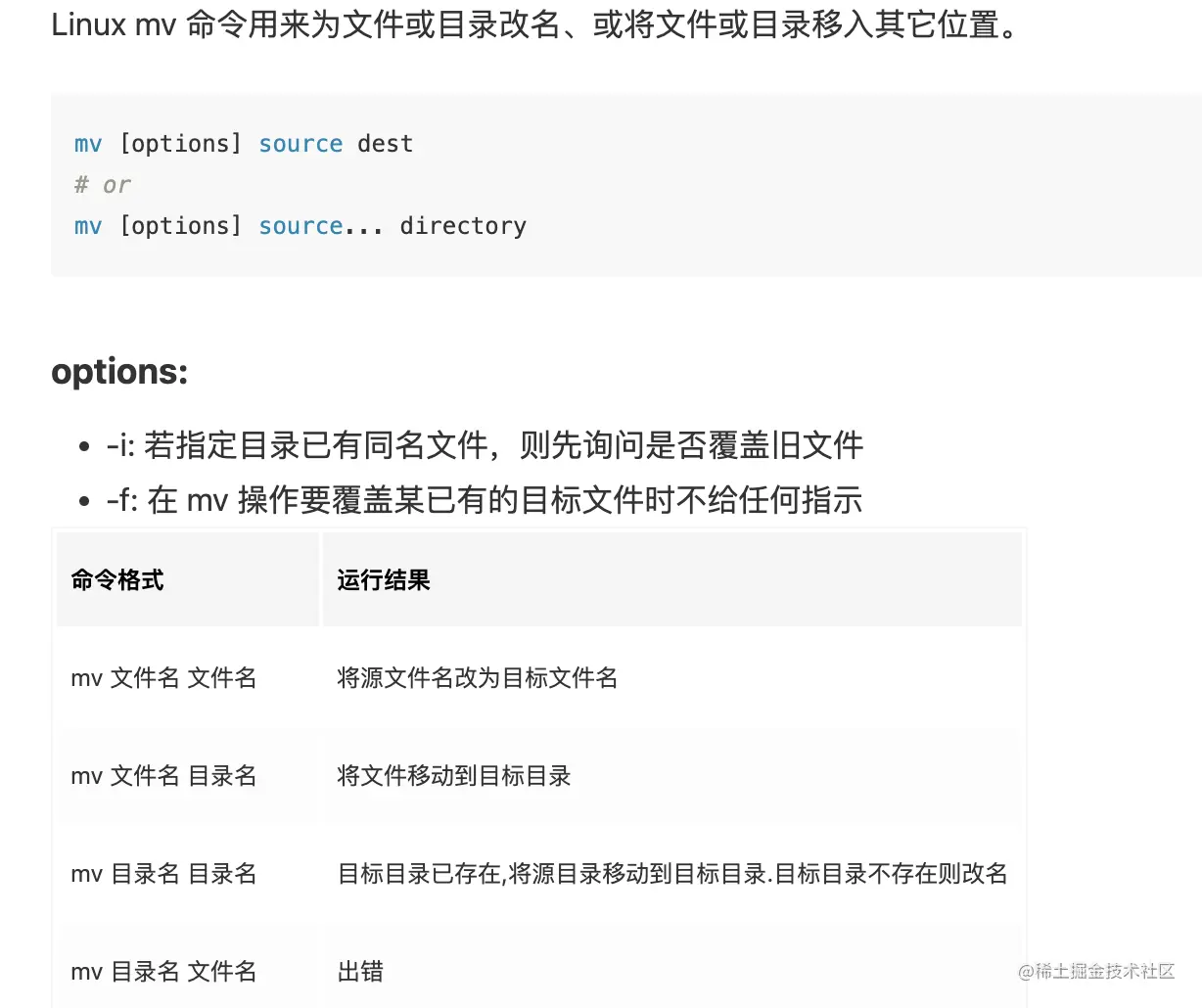Click the 'mv 目录名 目录名' table cell
Viewport: 1202px width, 1008px height.
click(163, 874)
